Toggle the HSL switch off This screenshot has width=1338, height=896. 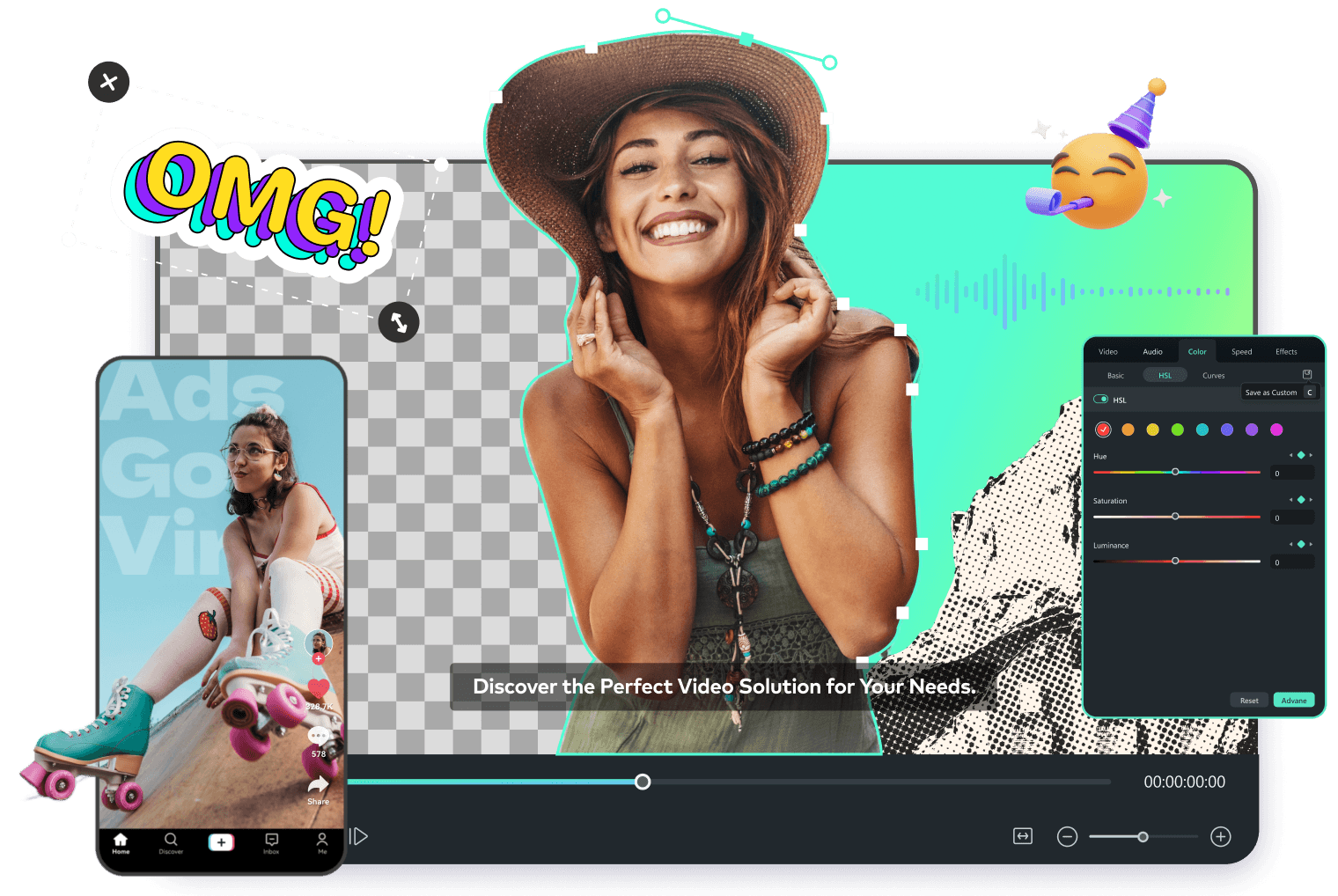click(x=1100, y=399)
